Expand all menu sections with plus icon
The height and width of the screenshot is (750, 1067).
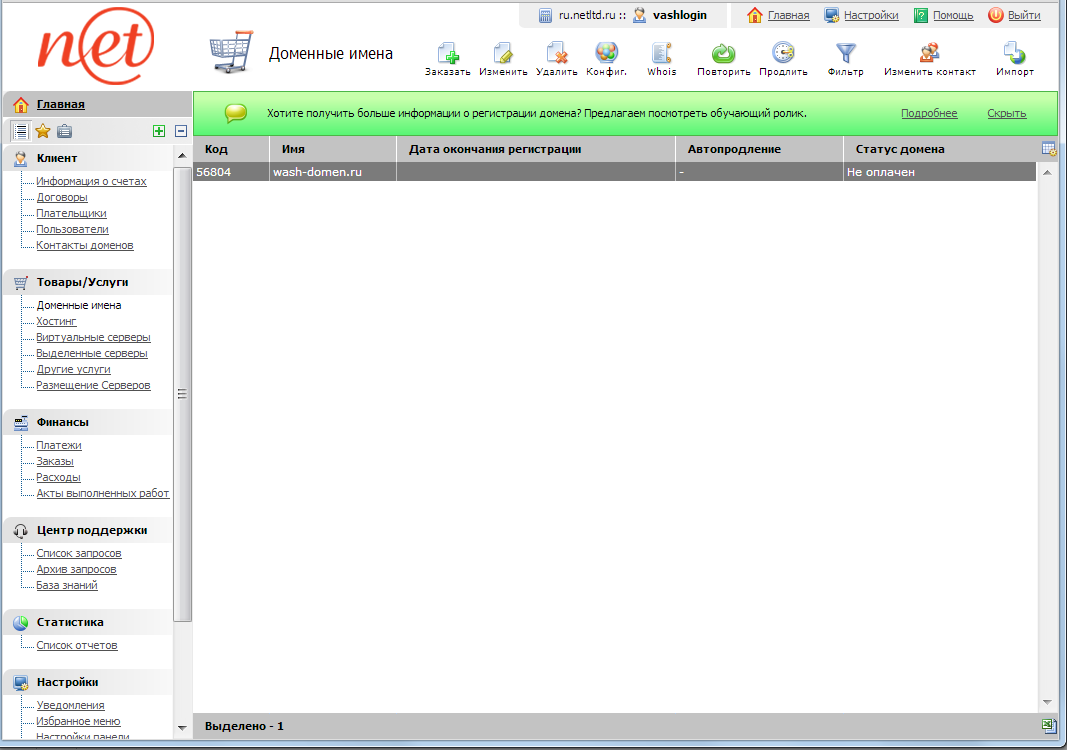(x=159, y=131)
